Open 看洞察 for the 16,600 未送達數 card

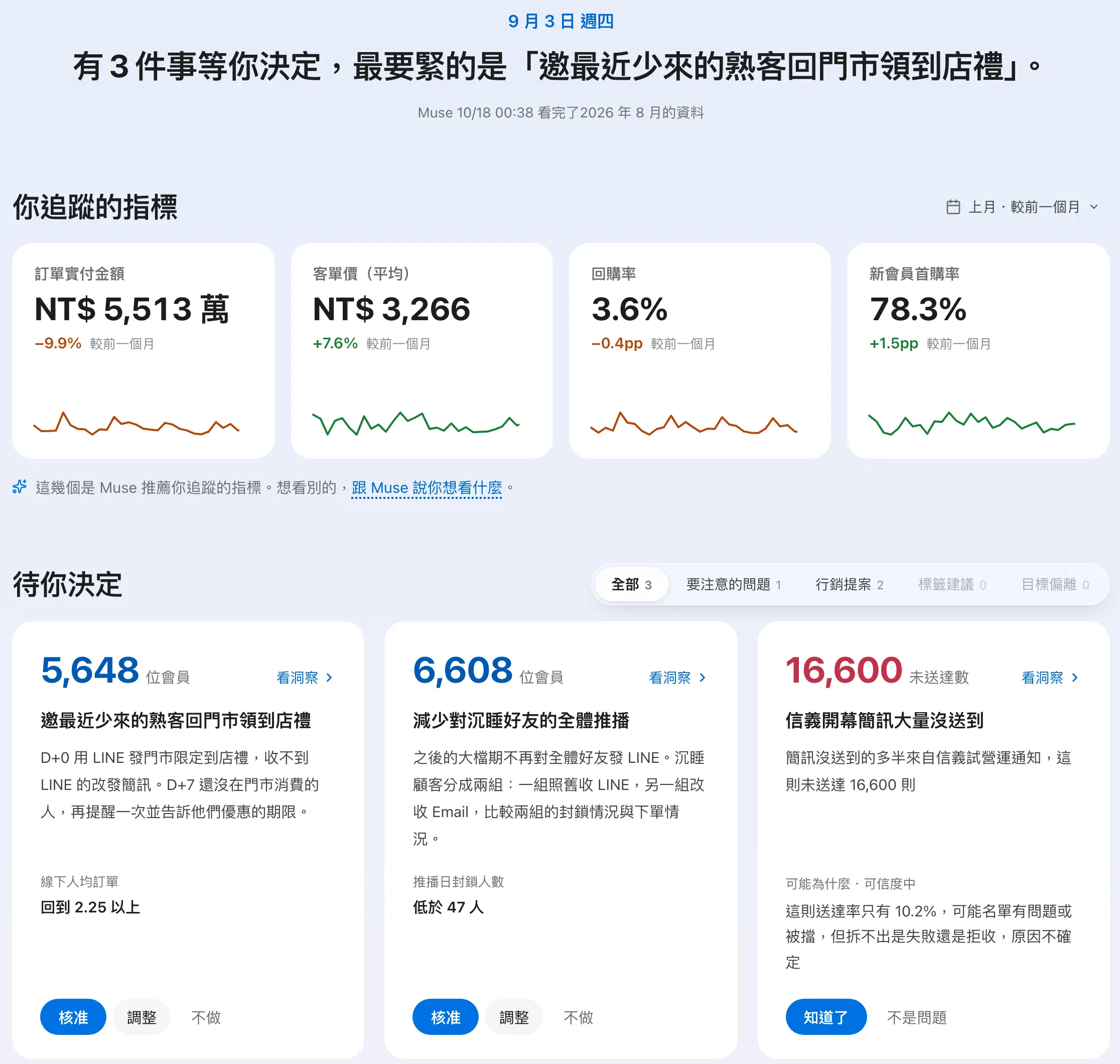pyautogui.click(x=1049, y=677)
